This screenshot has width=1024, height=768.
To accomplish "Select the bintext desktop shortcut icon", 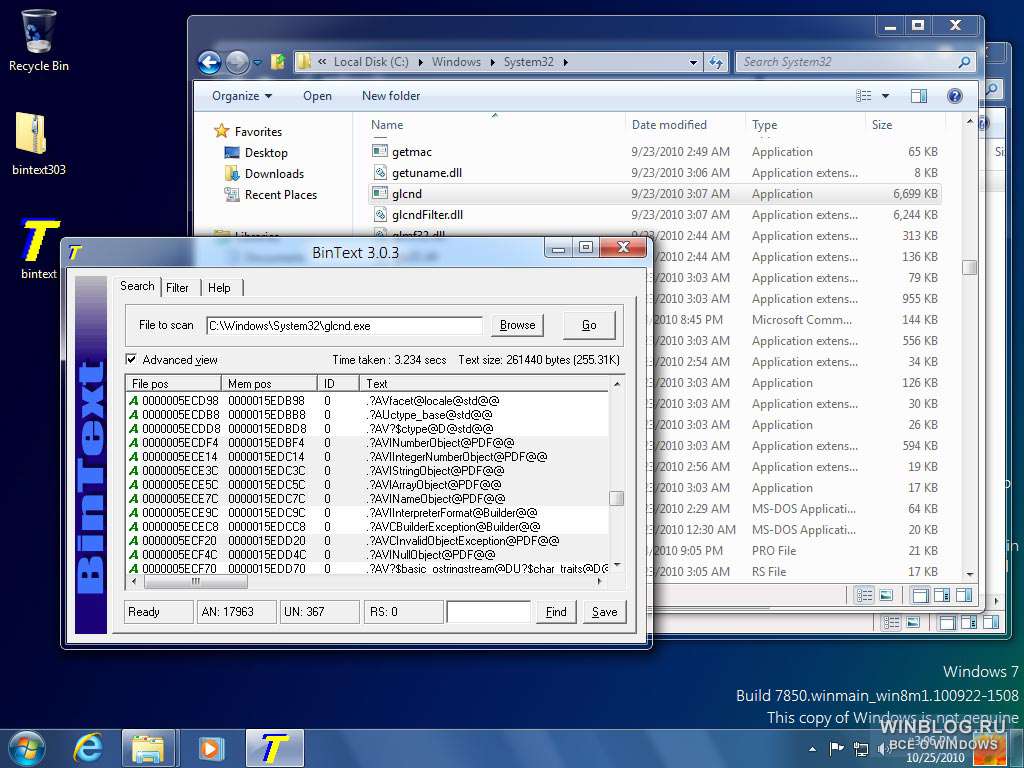I will click(38, 240).
